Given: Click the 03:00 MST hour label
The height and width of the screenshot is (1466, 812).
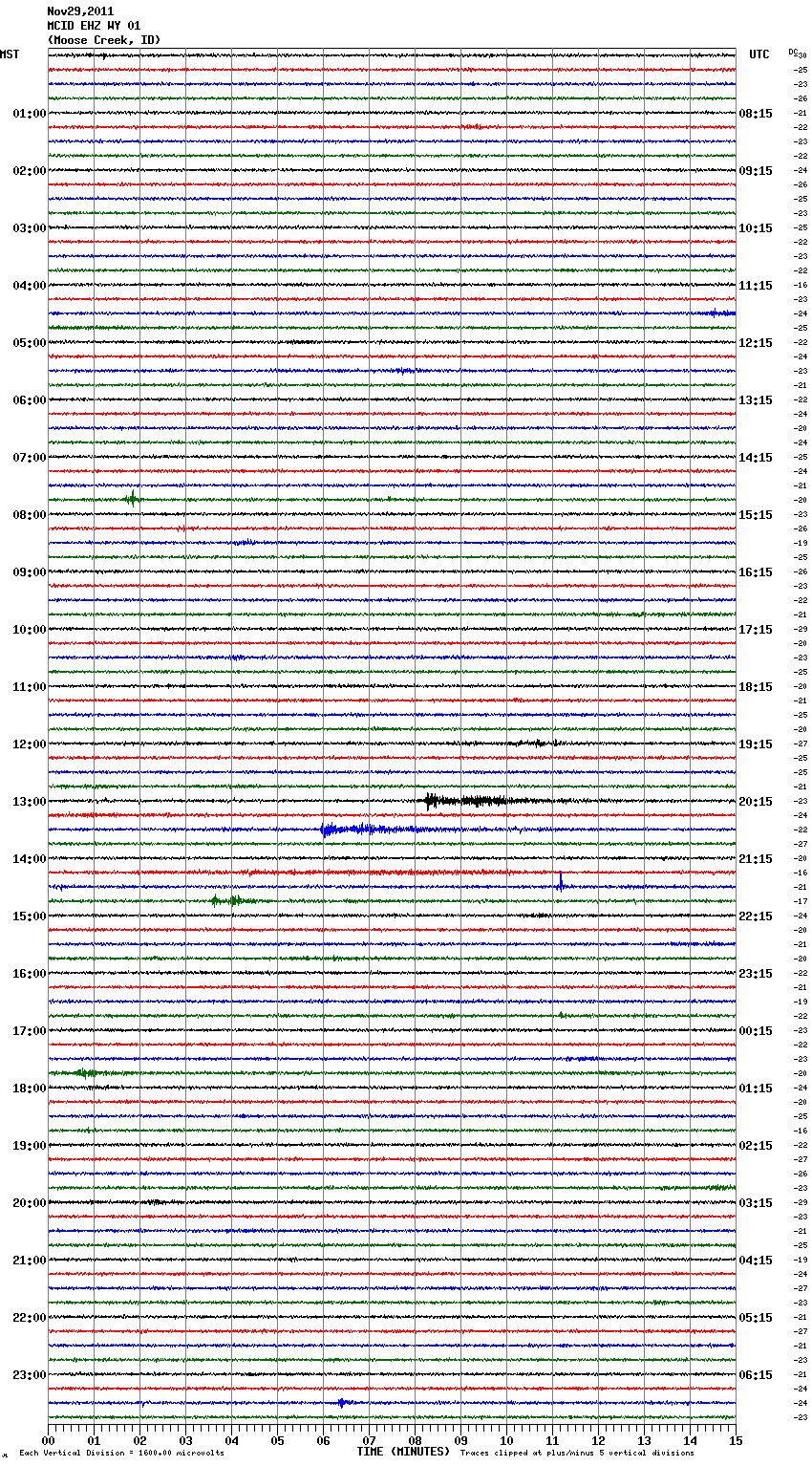Looking at the screenshot, I should point(30,228).
